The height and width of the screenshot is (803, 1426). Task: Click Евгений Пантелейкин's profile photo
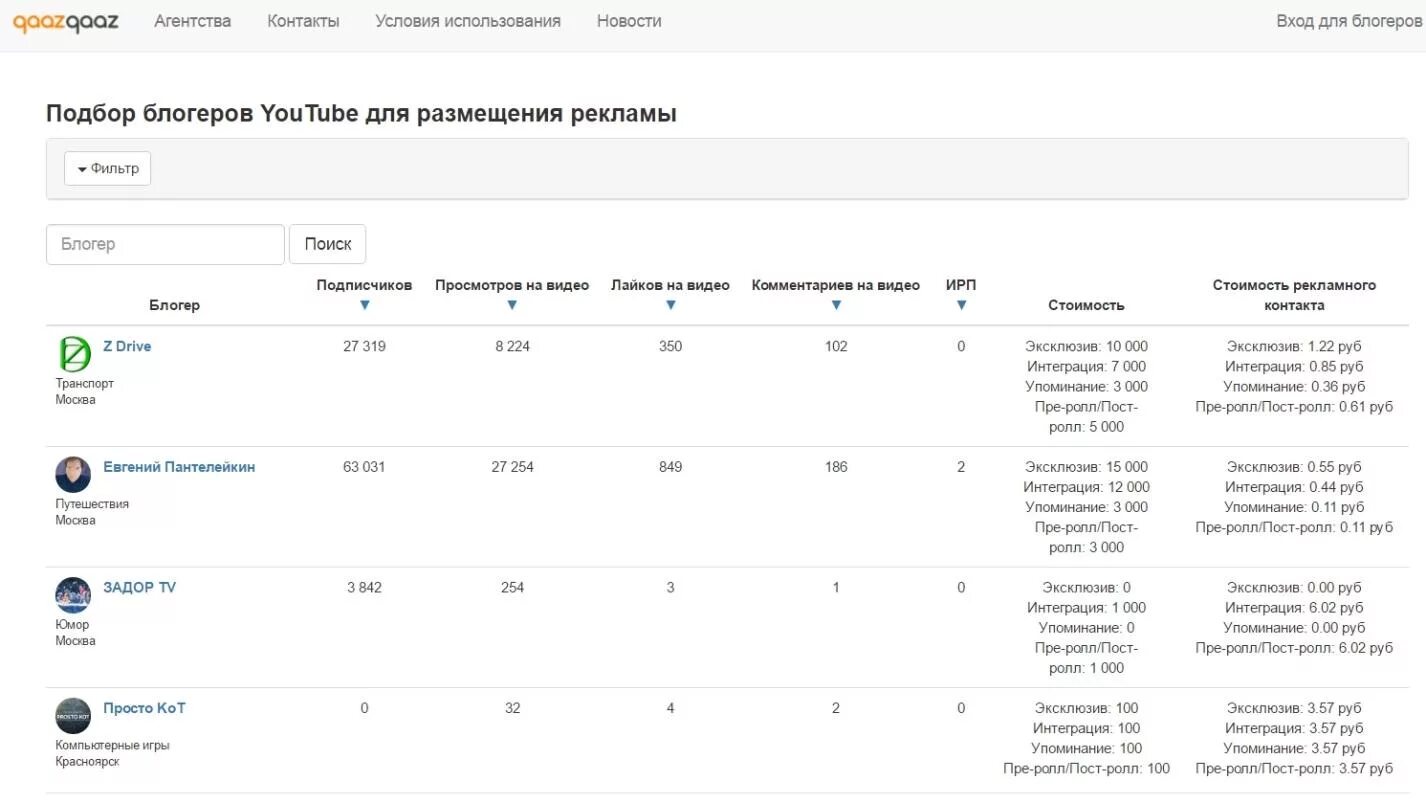73,475
